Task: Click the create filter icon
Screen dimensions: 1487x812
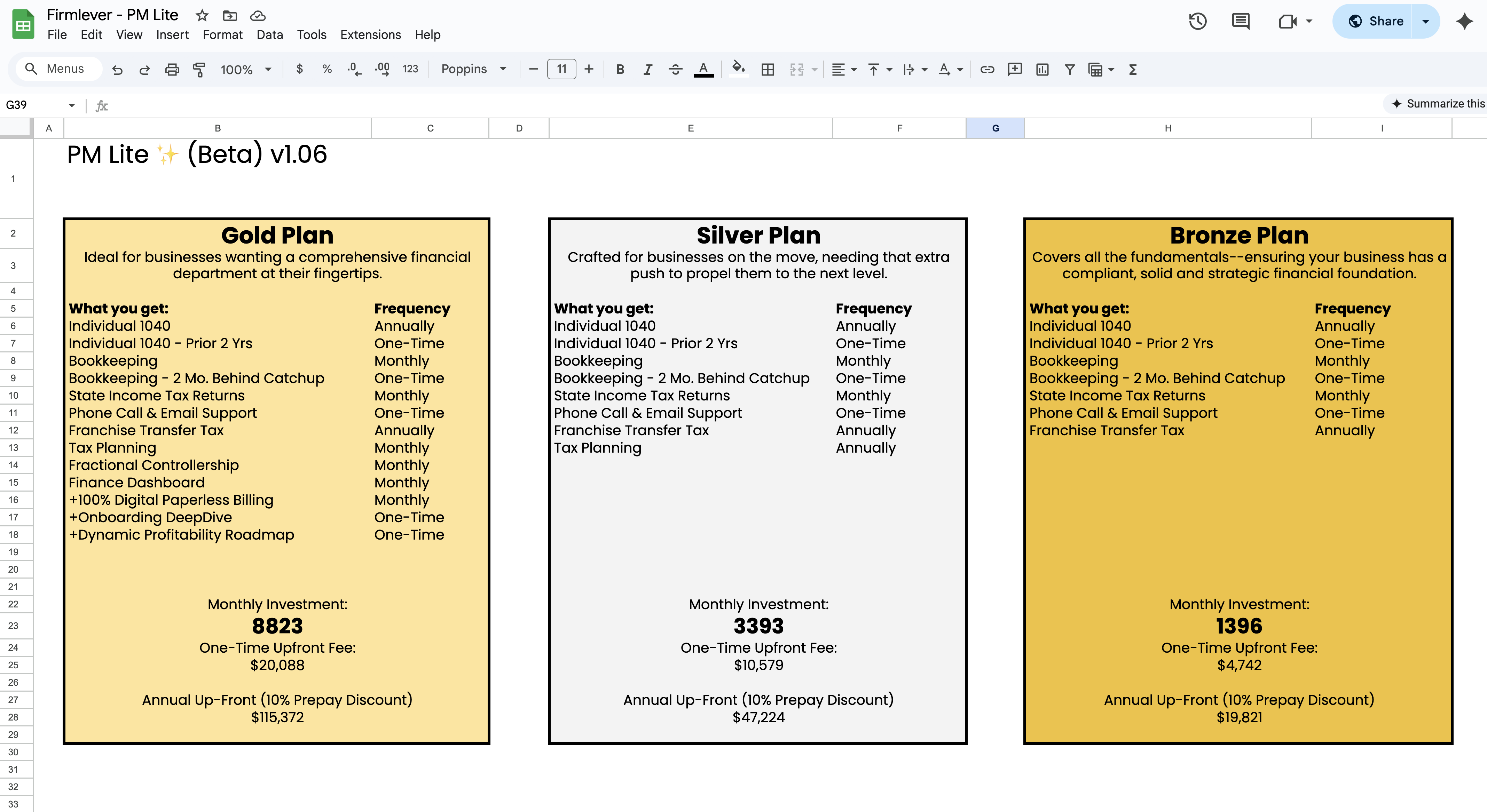Action: [1070, 70]
